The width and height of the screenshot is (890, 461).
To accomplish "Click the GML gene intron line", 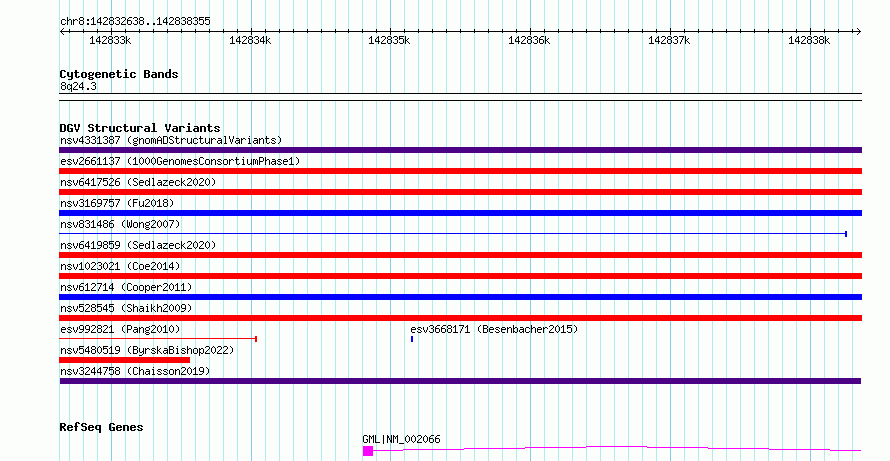I will point(617,449).
